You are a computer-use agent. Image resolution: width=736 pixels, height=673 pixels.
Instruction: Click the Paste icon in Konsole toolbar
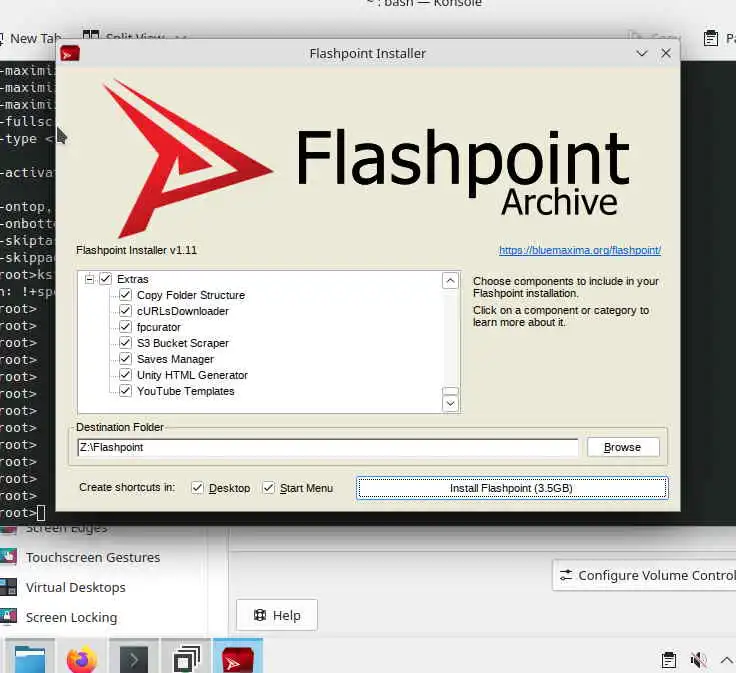click(x=711, y=38)
